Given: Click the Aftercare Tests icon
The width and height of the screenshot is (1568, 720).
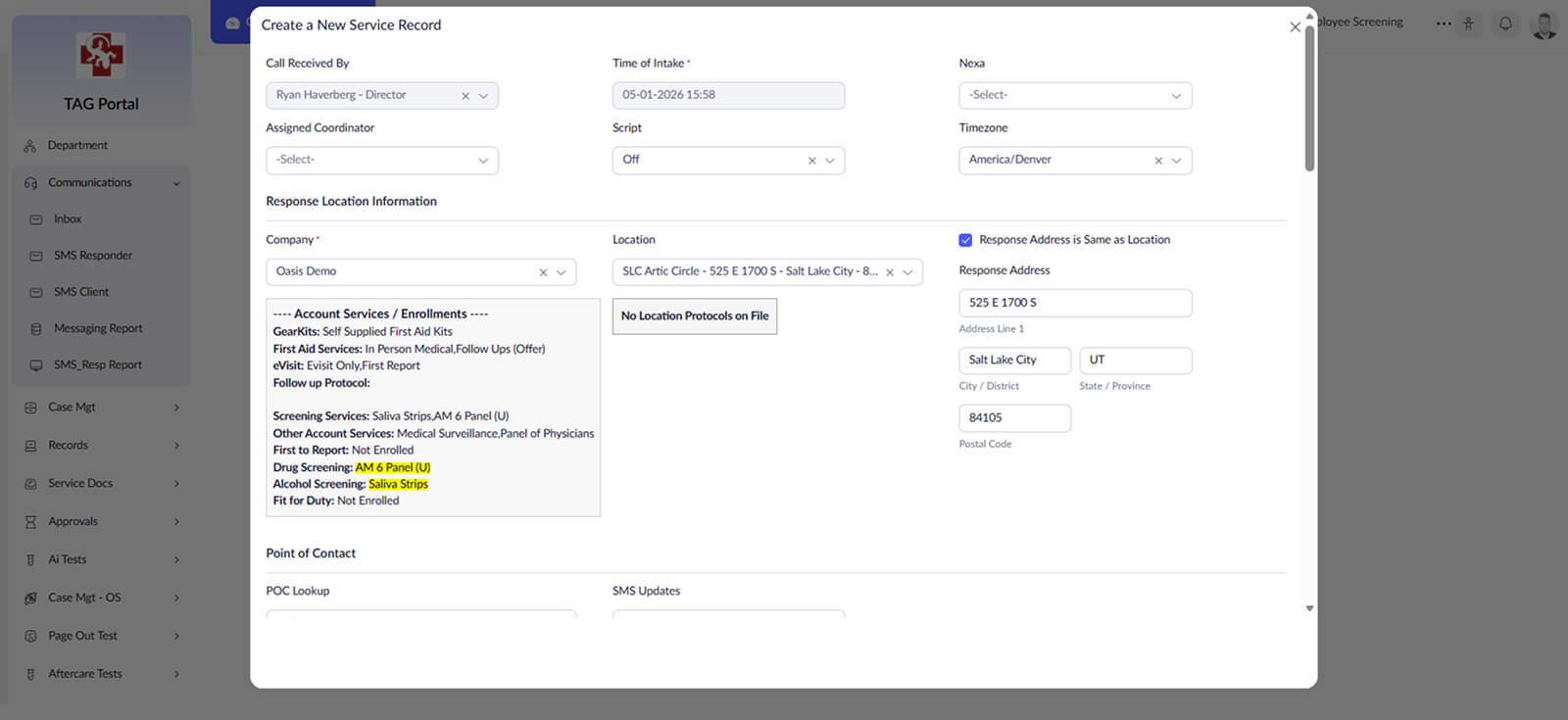Looking at the screenshot, I should click(x=30, y=674).
